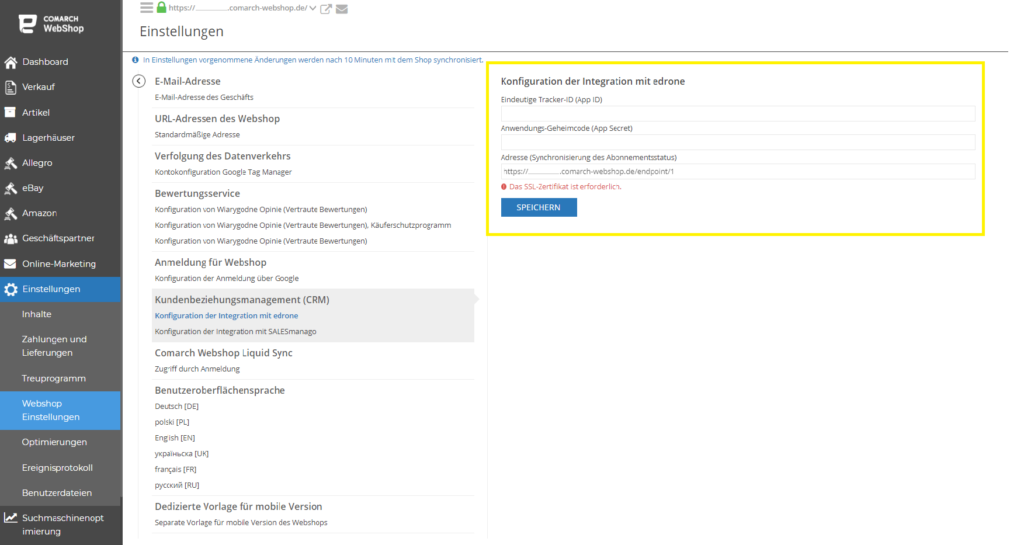Expand the shop URL dropdown arrow

tap(313, 8)
